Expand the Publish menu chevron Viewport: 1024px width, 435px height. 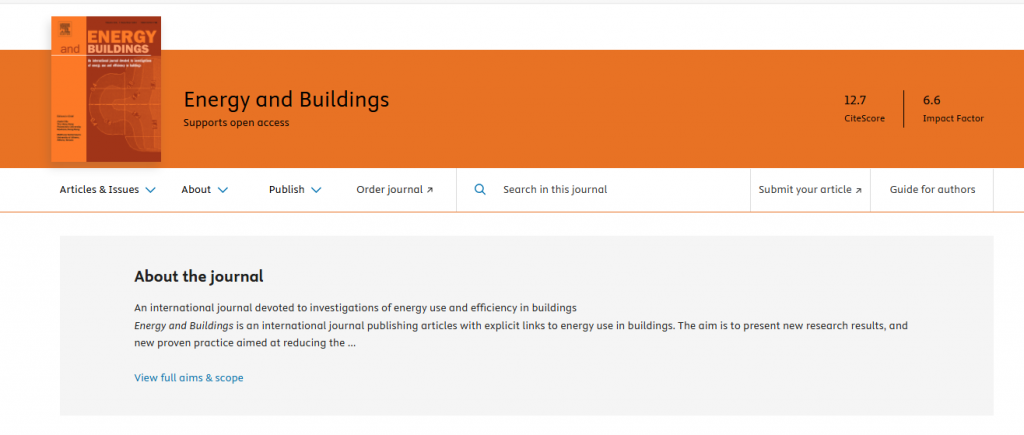pyautogui.click(x=316, y=190)
